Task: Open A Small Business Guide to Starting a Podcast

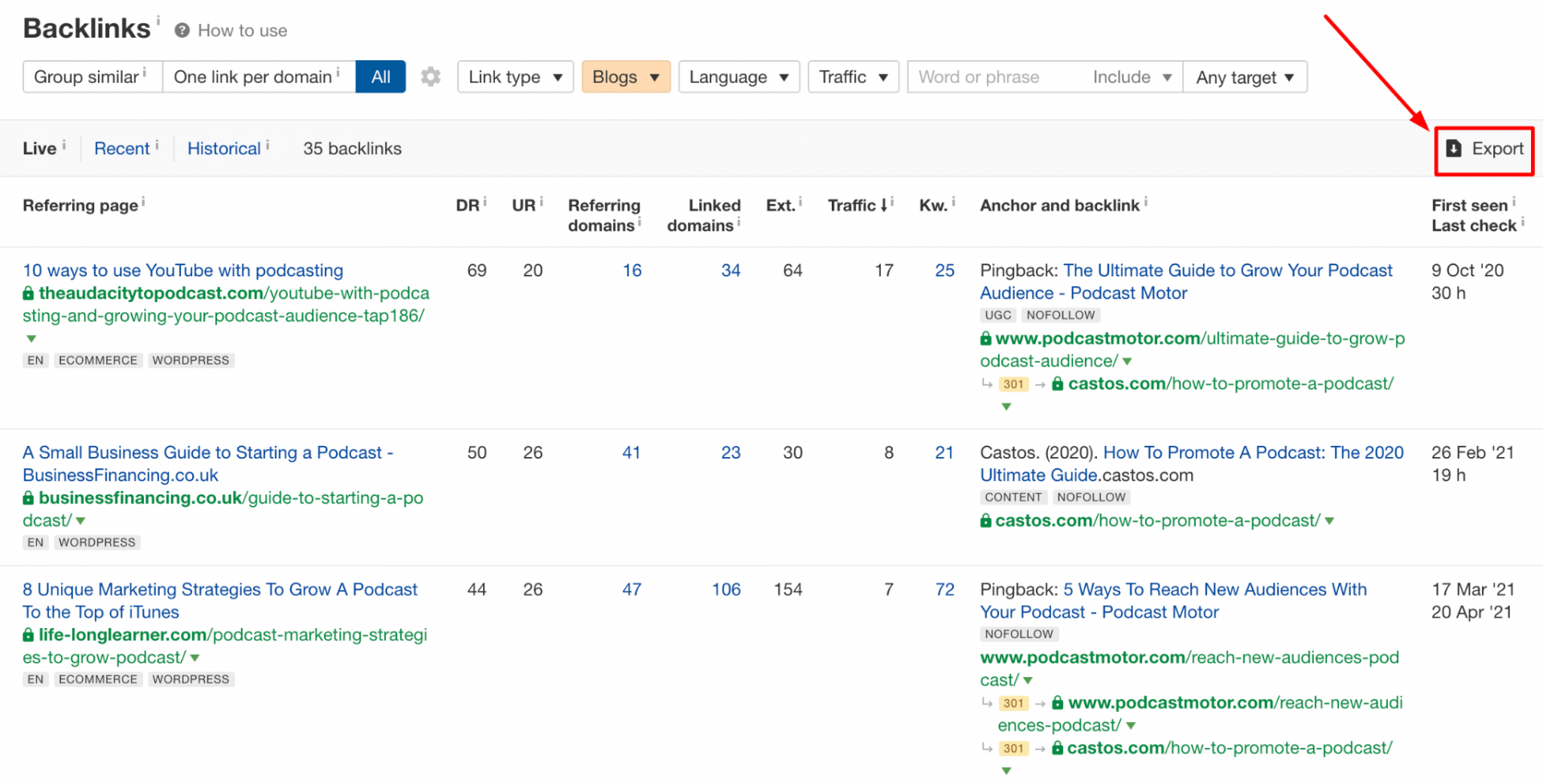Action: tap(207, 464)
